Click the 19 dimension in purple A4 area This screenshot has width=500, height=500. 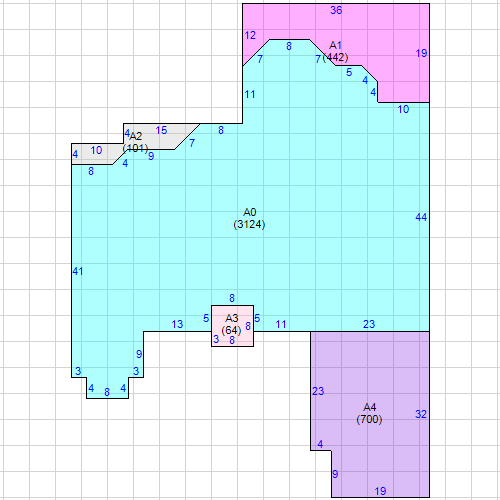click(380, 491)
